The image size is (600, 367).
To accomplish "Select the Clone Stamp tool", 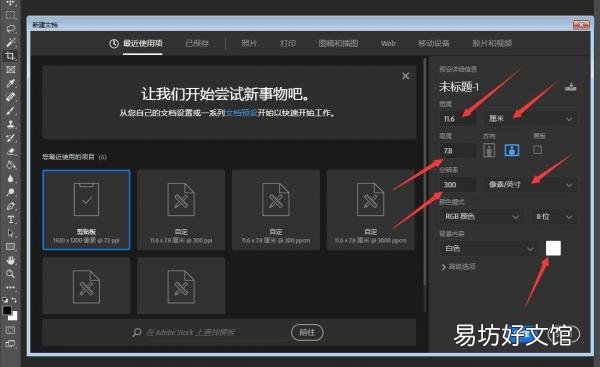I will [10, 124].
